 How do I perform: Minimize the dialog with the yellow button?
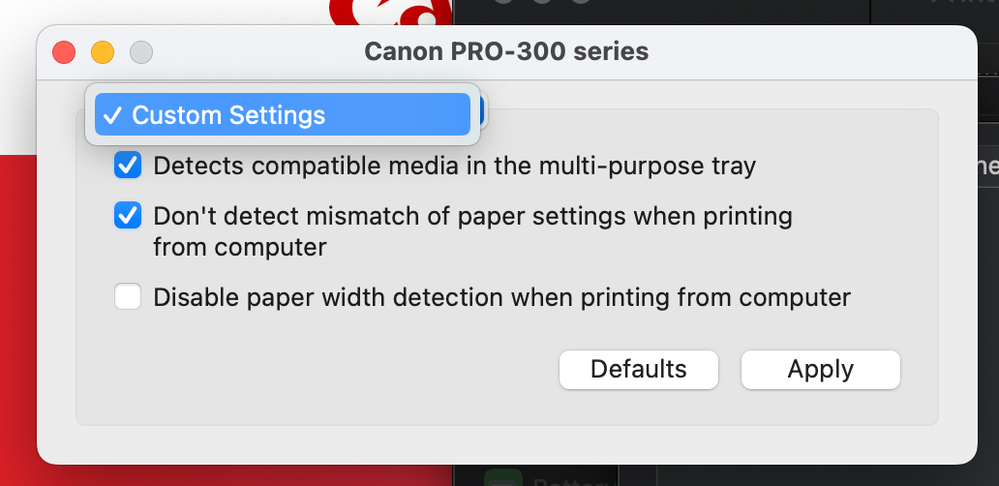tap(102, 51)
